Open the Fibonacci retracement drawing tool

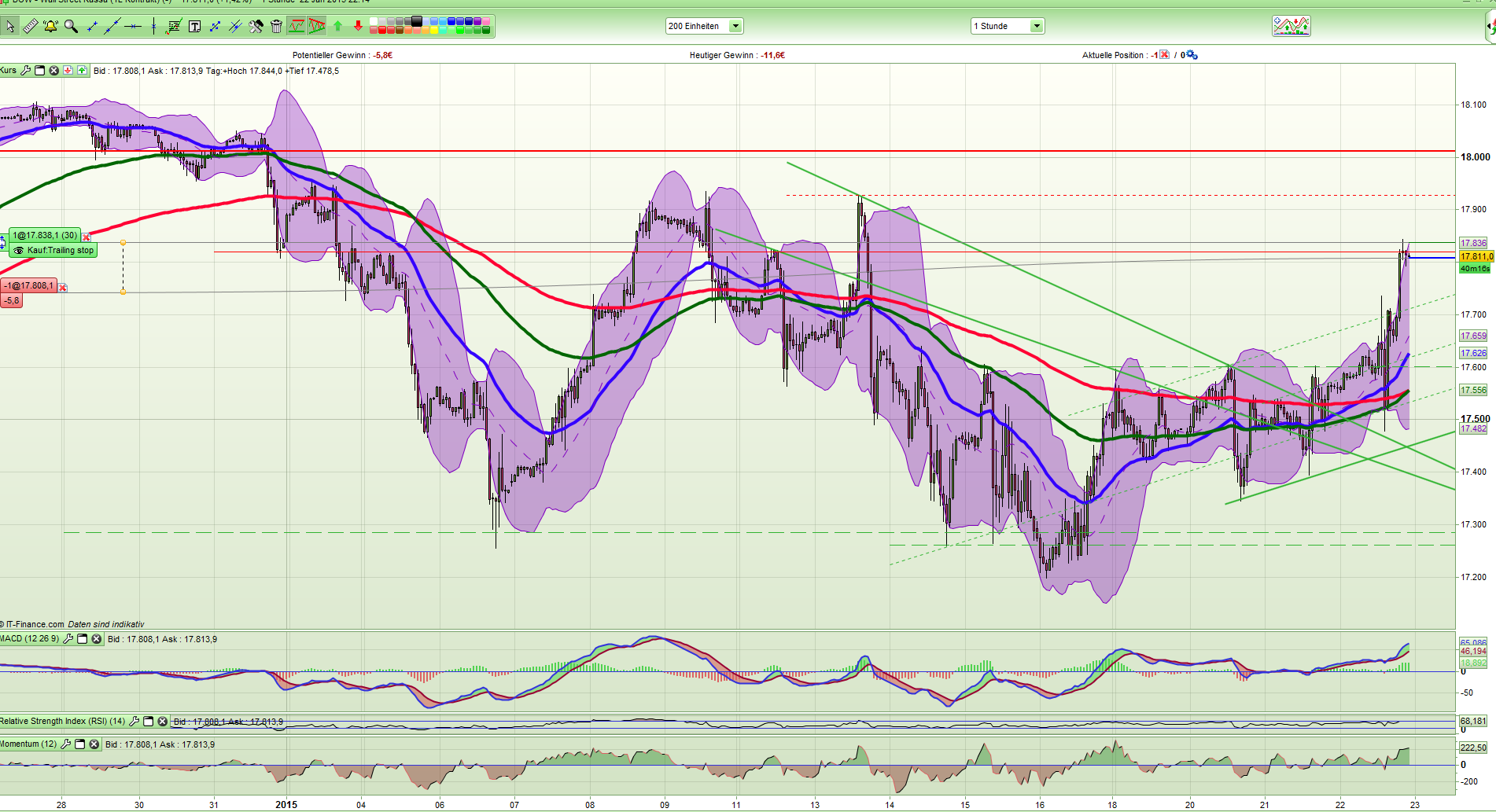point(174,27)
